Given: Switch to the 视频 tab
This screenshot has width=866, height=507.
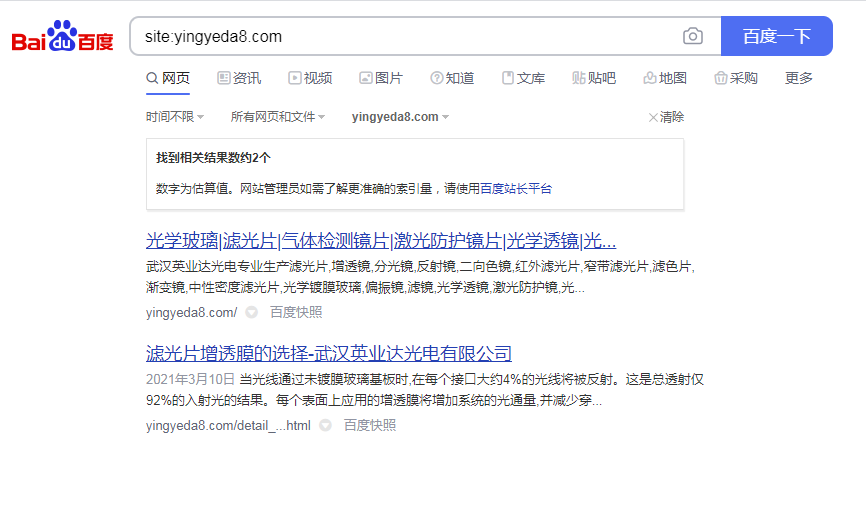Looking at the screenshot, I should pos(310,78).
